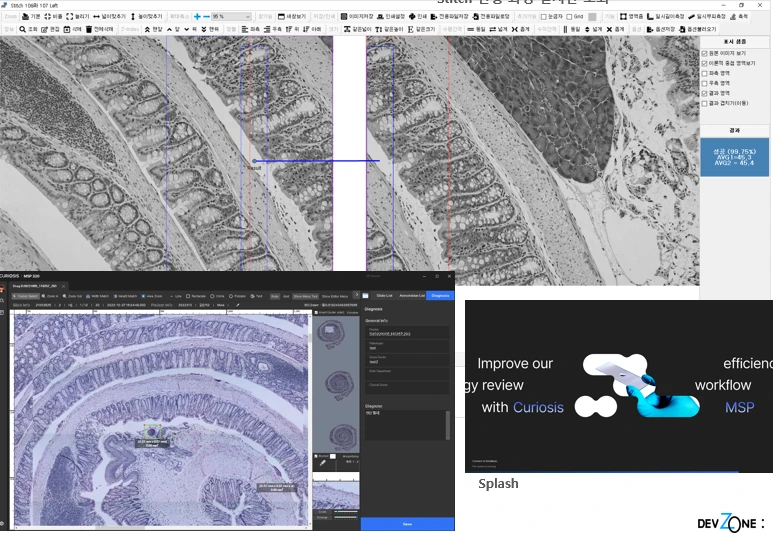Open the 95 % zoom dropdown
The height and width of the screenshot is (534, 773).
click(231, 16)
